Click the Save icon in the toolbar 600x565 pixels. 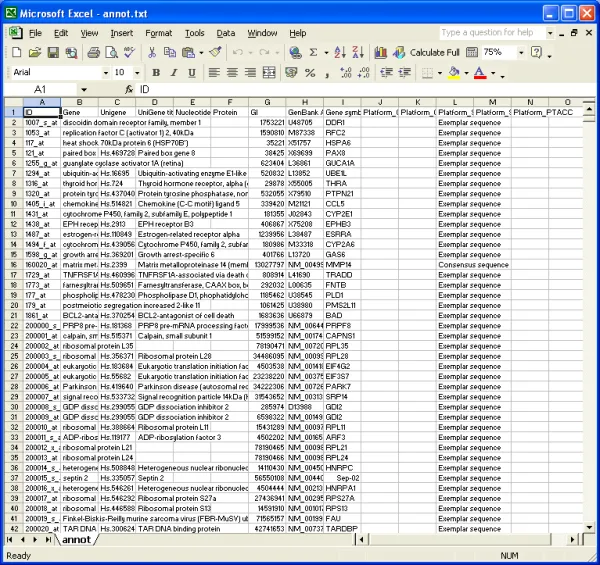point(50,52)
